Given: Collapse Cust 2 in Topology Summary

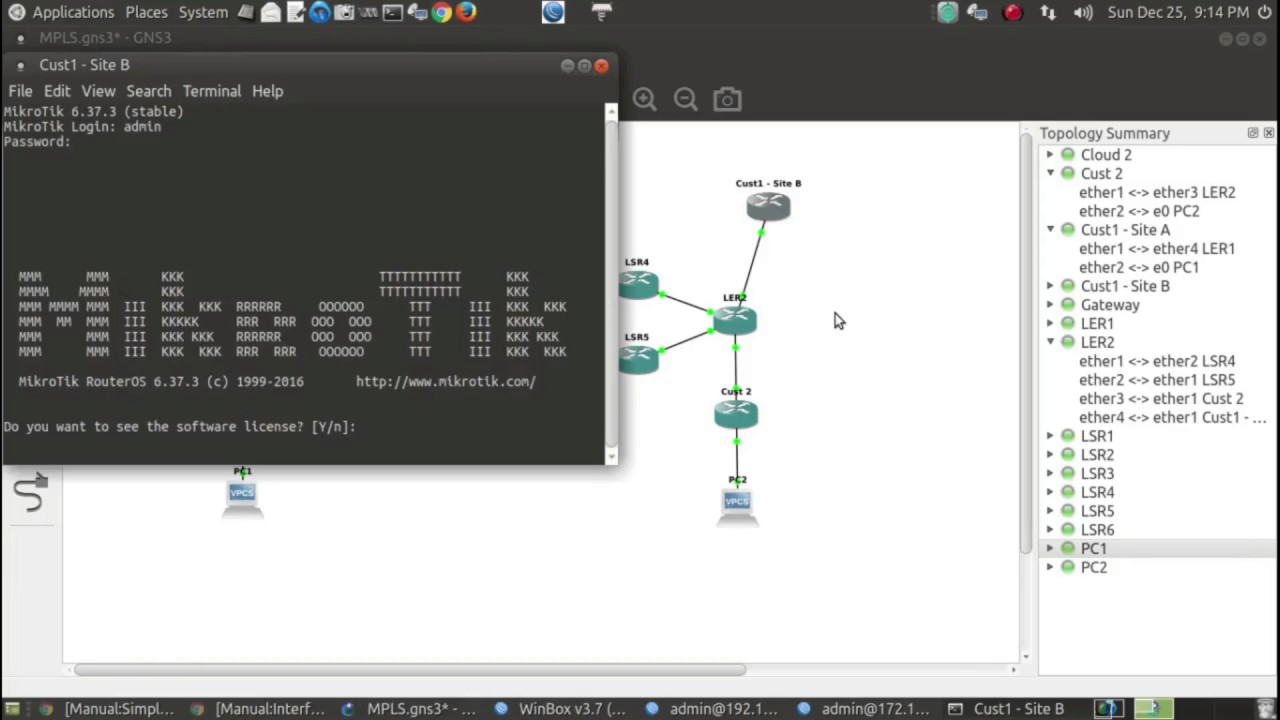Looking at the screenshot, I should point(1050,173).
